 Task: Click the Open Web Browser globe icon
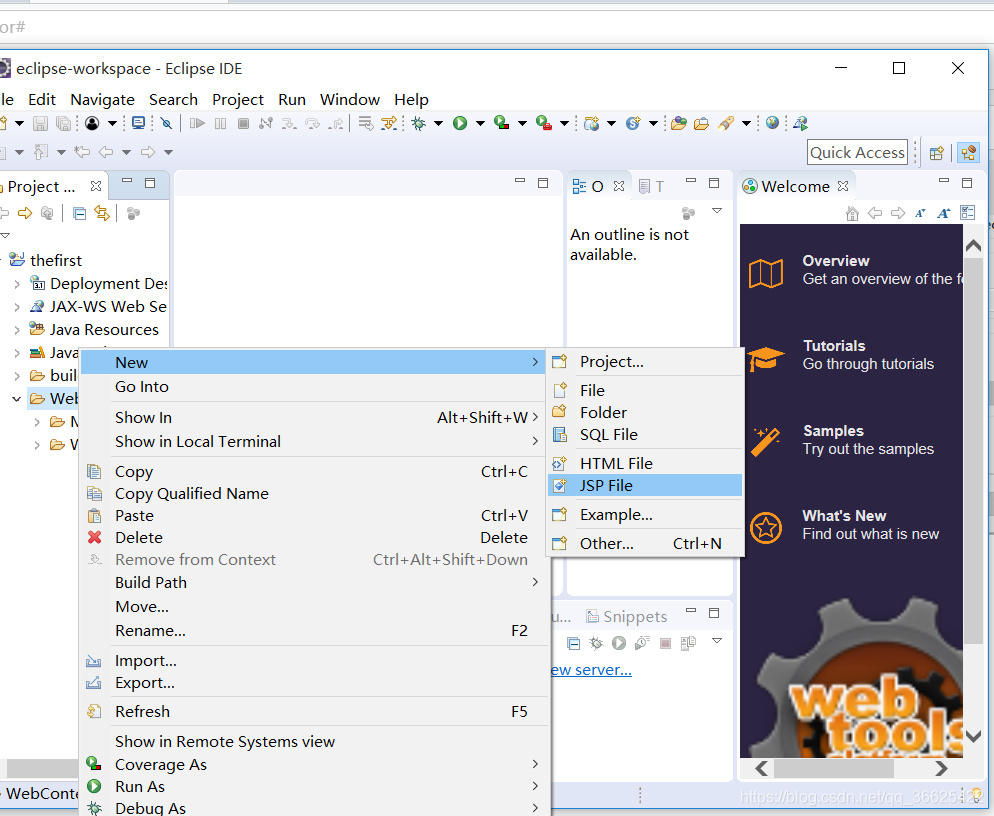772,123
